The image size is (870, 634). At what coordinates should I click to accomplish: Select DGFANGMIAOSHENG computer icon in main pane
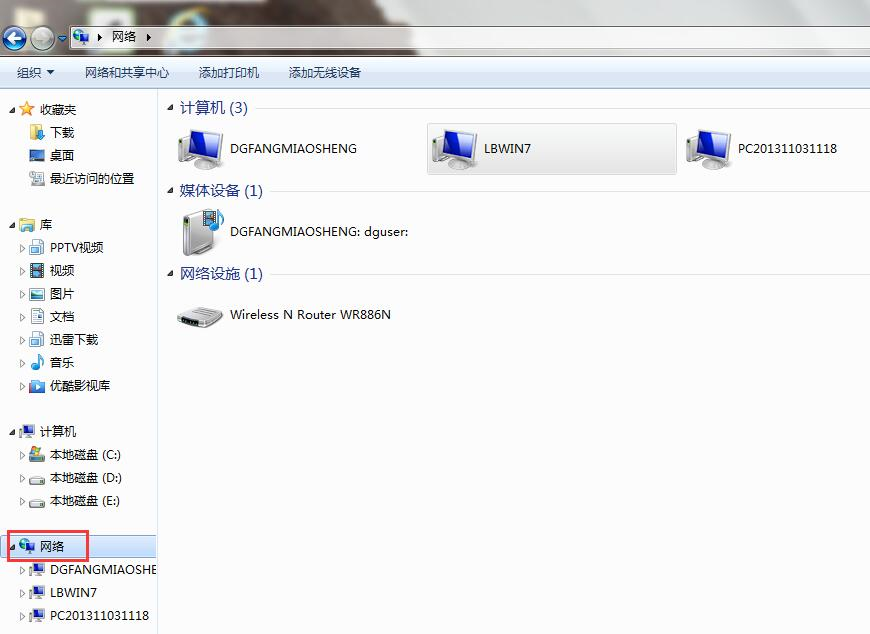(201, 149)
